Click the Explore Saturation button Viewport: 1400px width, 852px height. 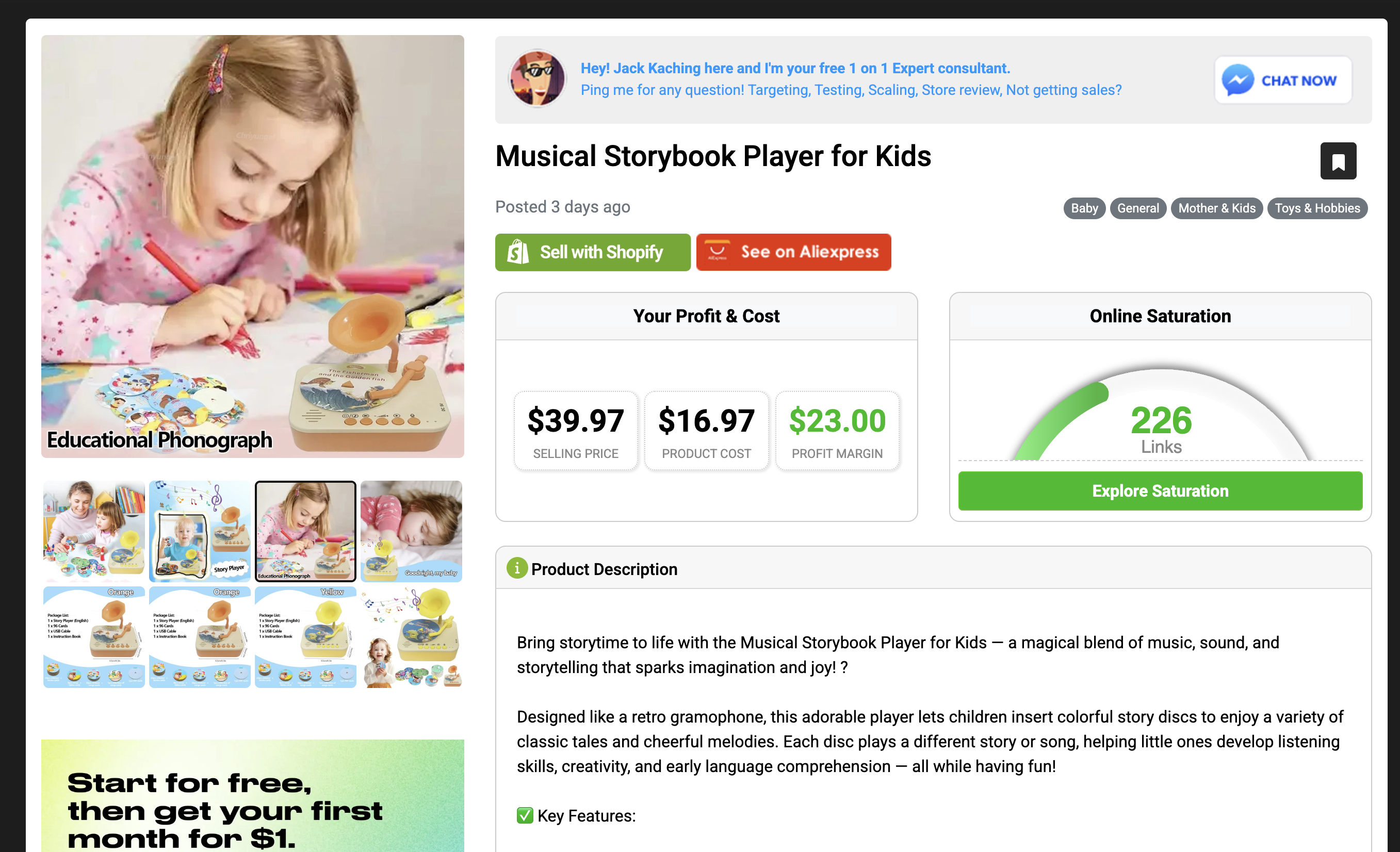tap(1160, 491)
